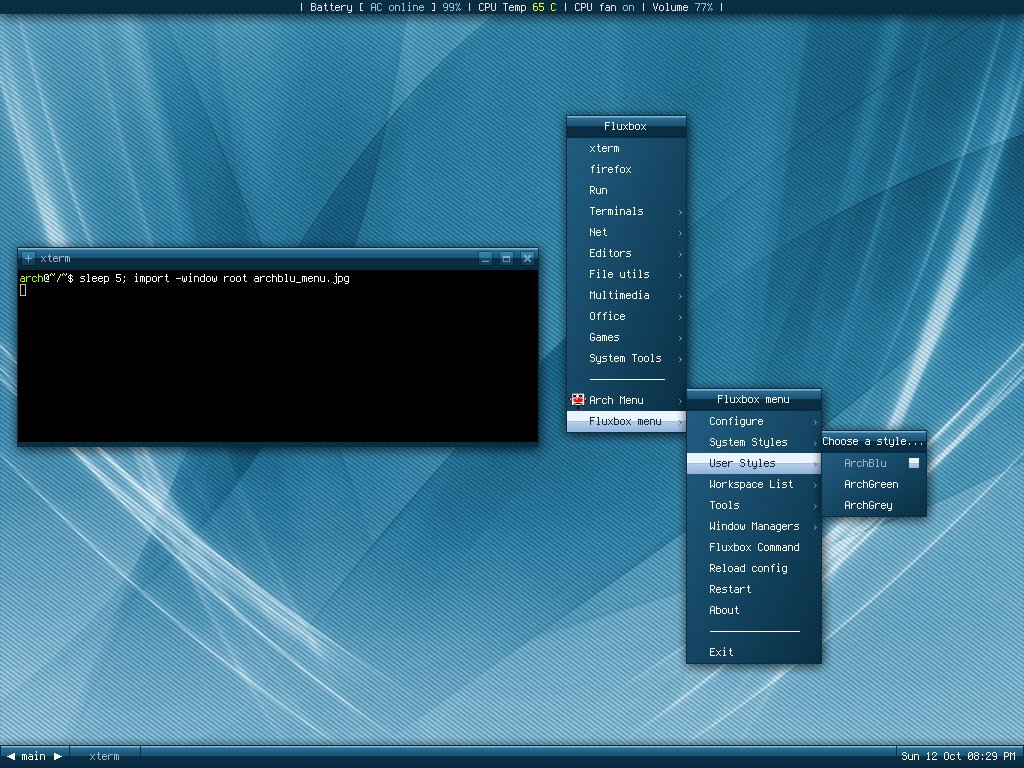The image size is (1024, 768).
Task: Click inside the xterm terminal area
Action: [x=278, y=356]
